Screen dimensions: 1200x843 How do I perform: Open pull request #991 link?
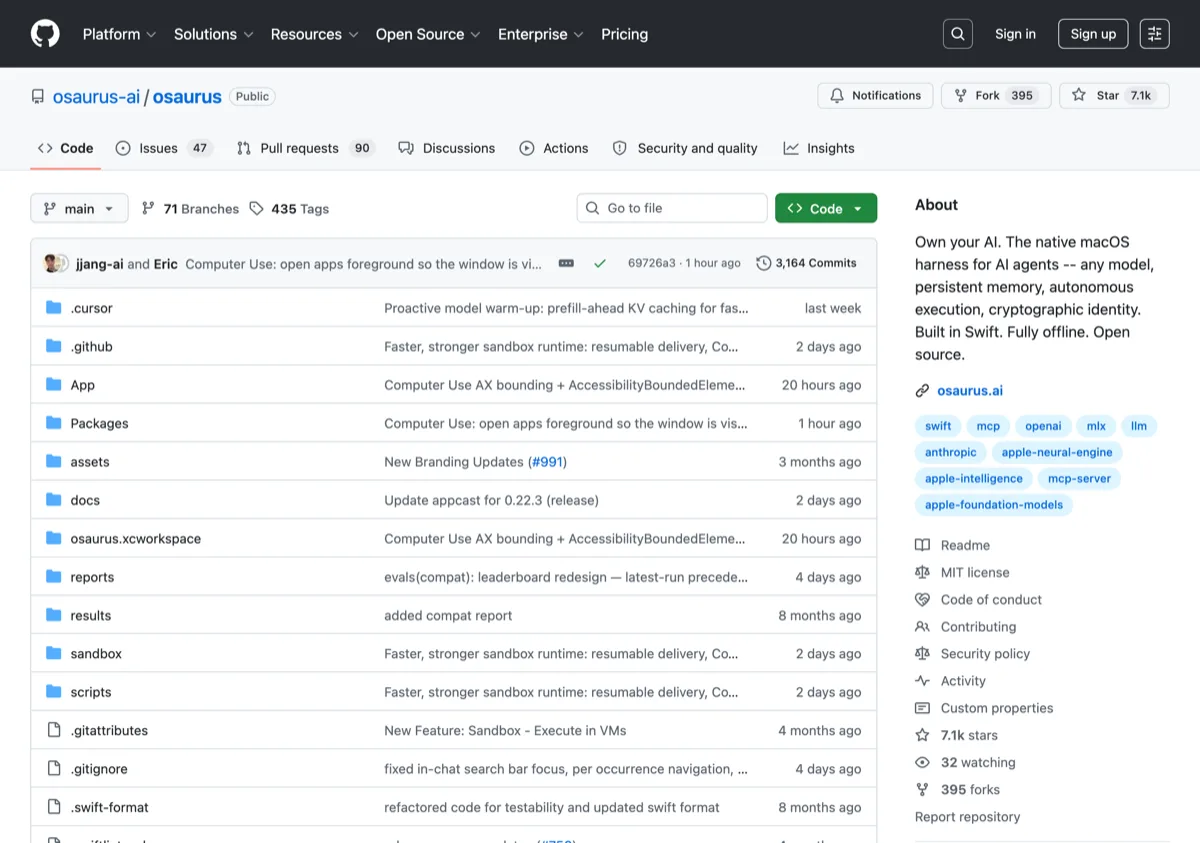[547, 462]
